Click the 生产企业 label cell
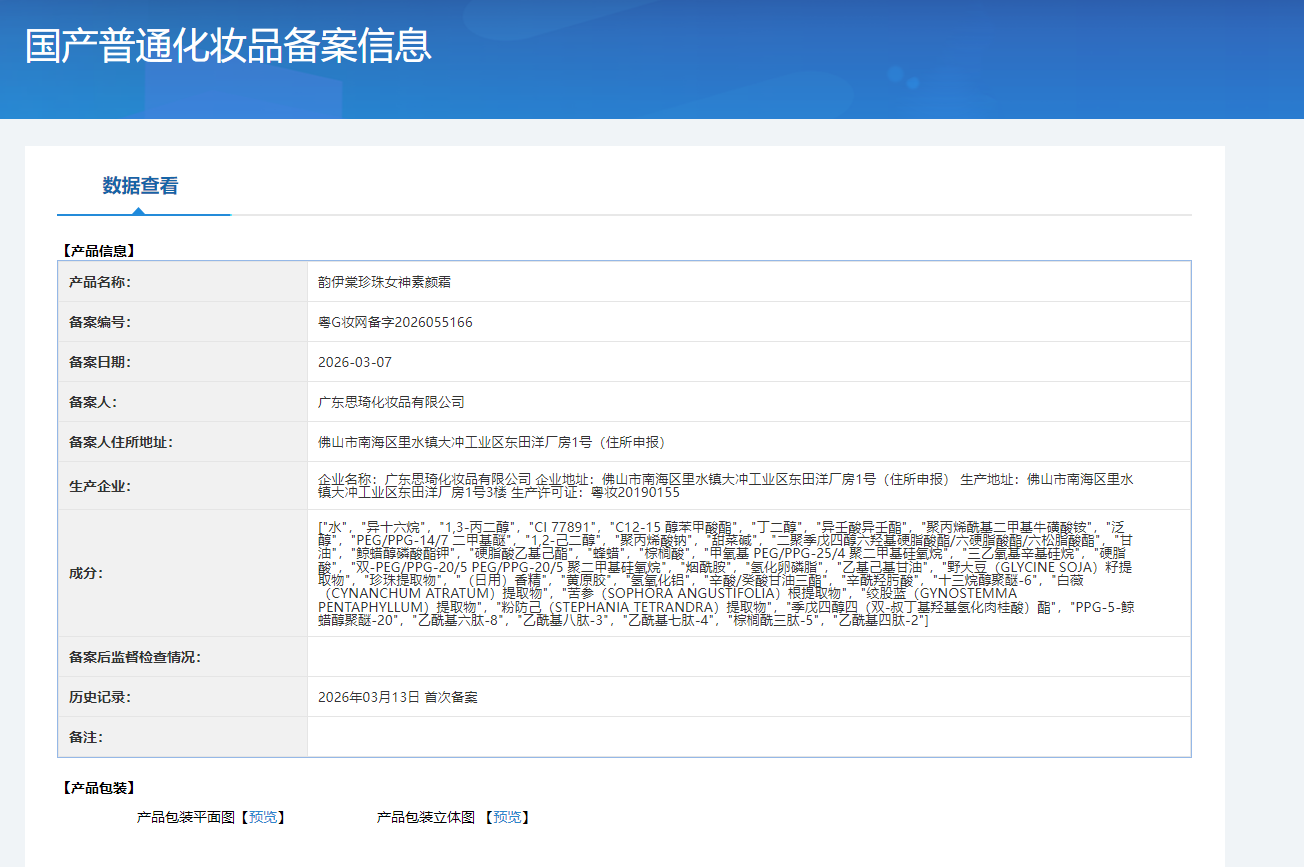 [x=183, y=486]
